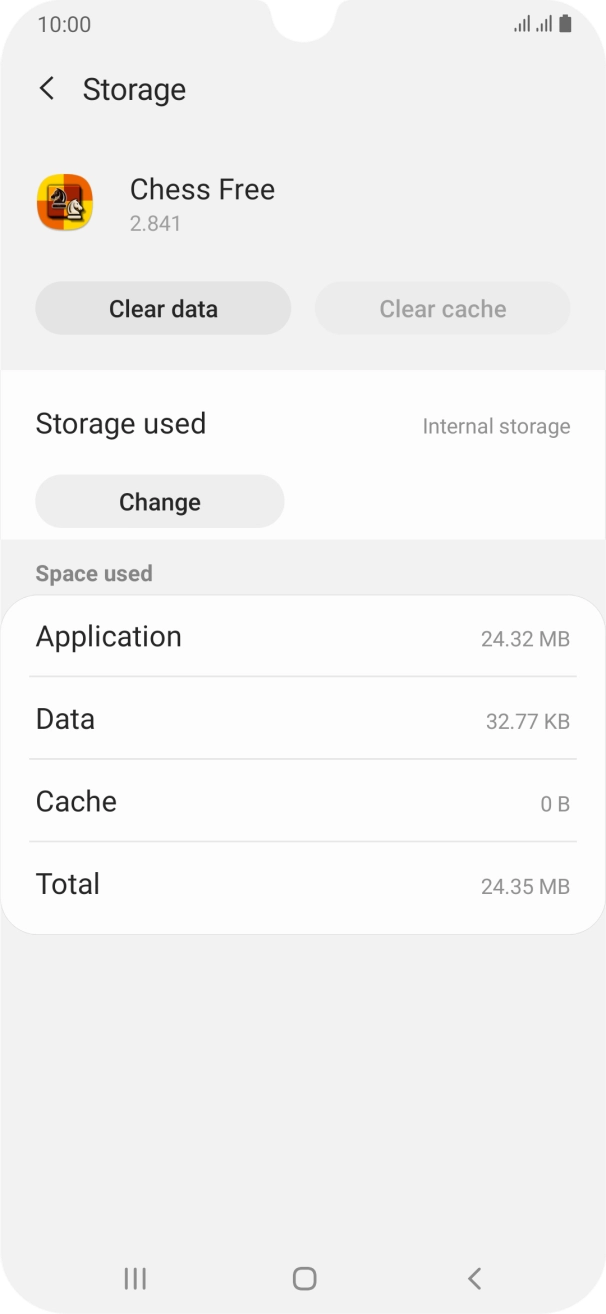Open the Application size entry

[303, 637]
